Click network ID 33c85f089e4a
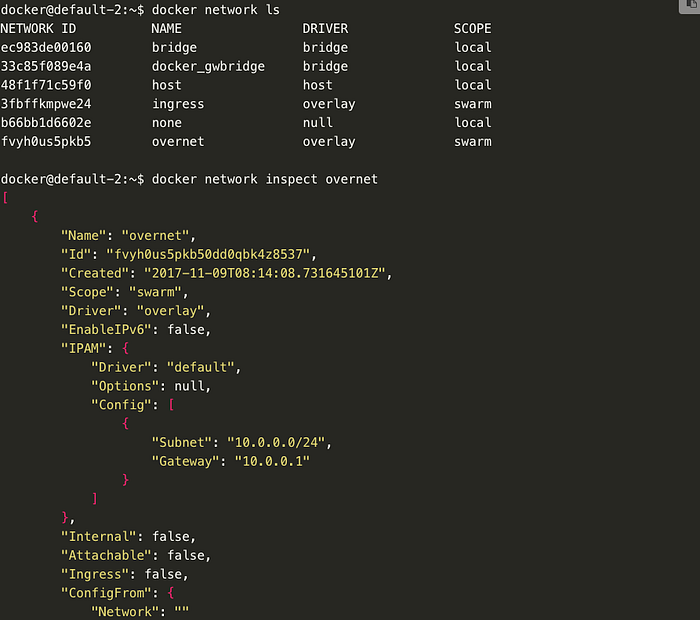 [x=46, y=66]
